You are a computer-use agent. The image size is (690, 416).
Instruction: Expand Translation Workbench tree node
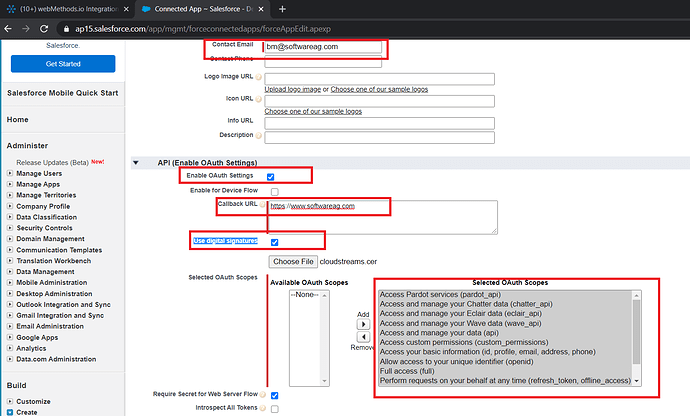pyautogui.click(x=10, y=261)
